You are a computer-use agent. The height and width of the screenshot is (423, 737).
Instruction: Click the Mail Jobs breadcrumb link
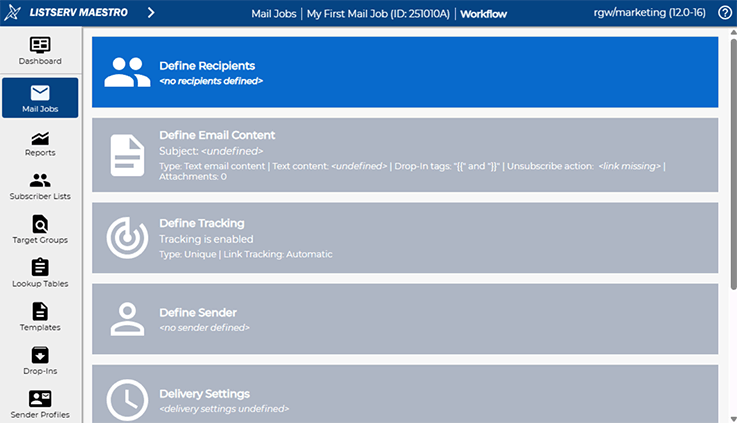pyautogui.click(x=273, y=14)
